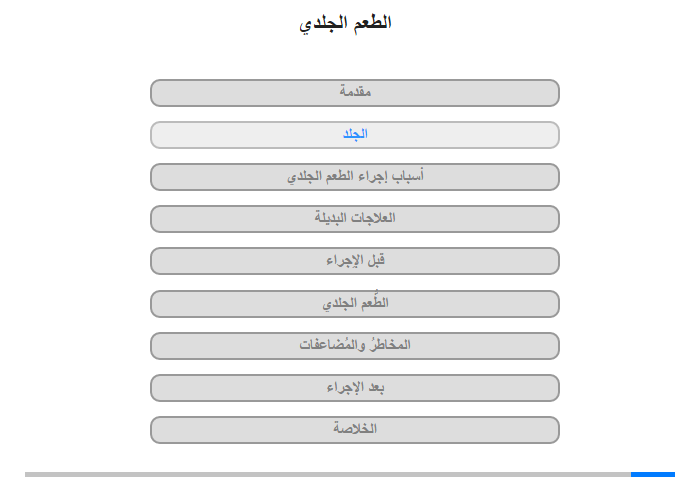View the risks and complications chapter
The height and width of the screenshot is (480, 700).
coord(355,345)
